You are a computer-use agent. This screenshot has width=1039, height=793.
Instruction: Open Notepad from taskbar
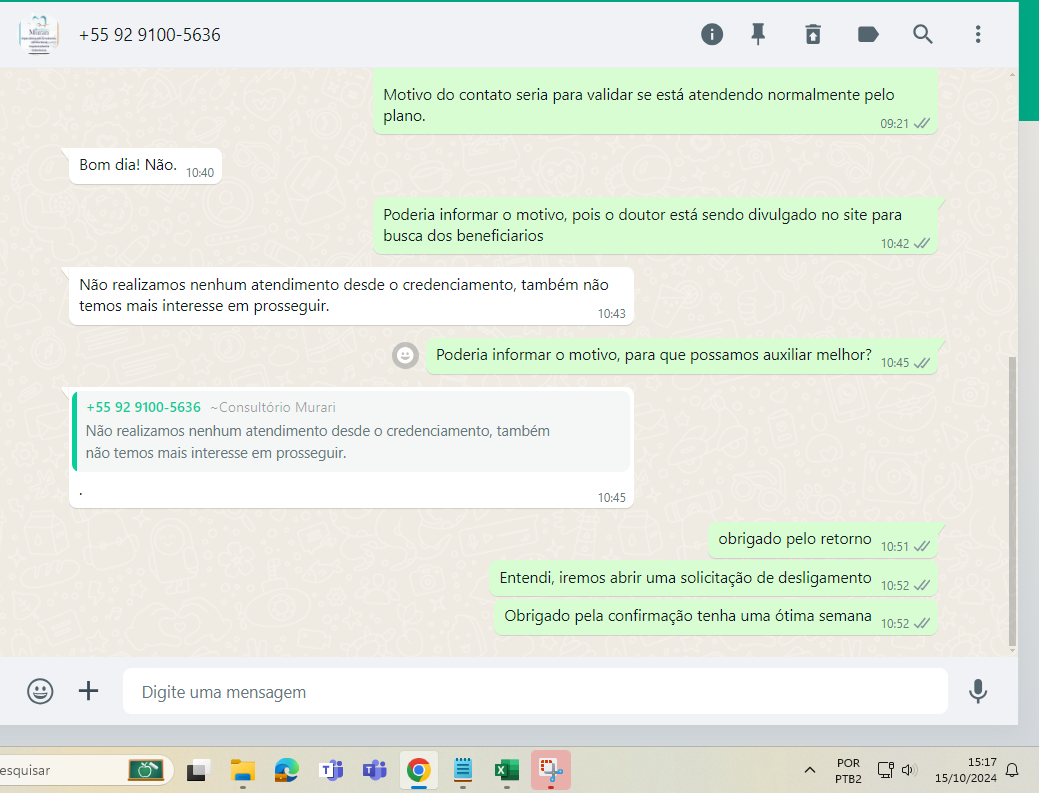pos(463,770)
